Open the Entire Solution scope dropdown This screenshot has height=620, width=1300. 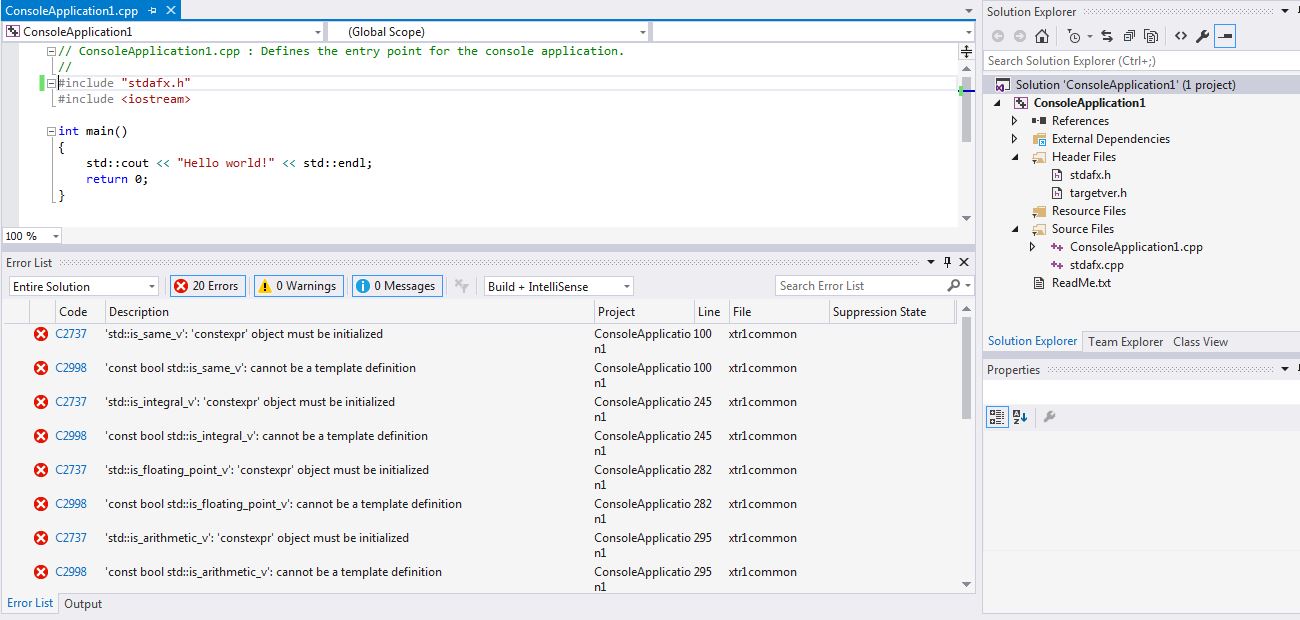[x=84, y=286]
